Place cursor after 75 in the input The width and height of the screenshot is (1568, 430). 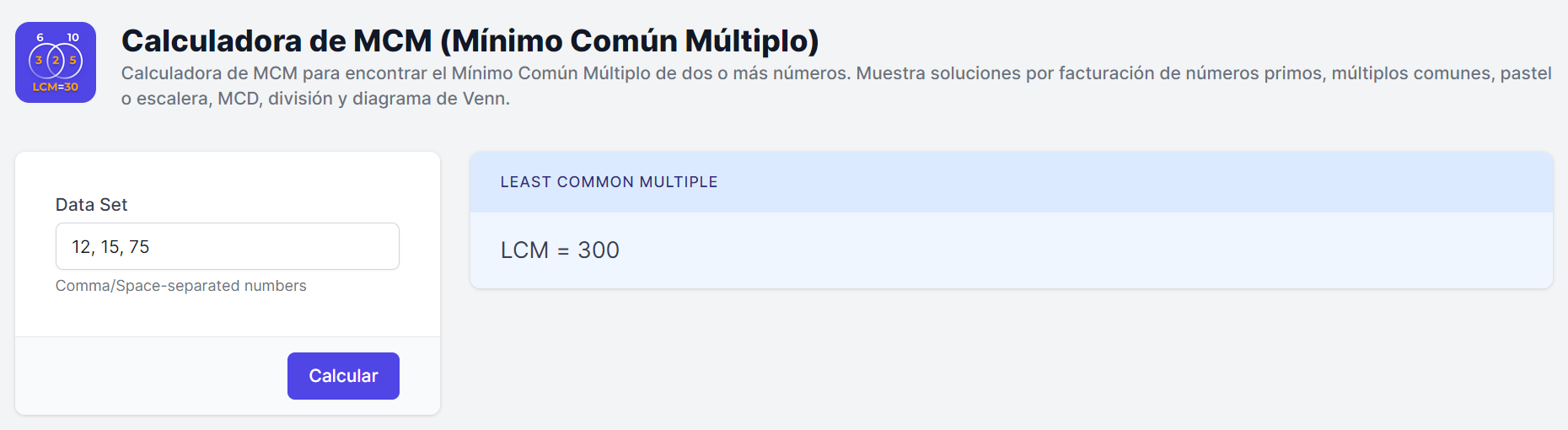click(x=151, y=247)
